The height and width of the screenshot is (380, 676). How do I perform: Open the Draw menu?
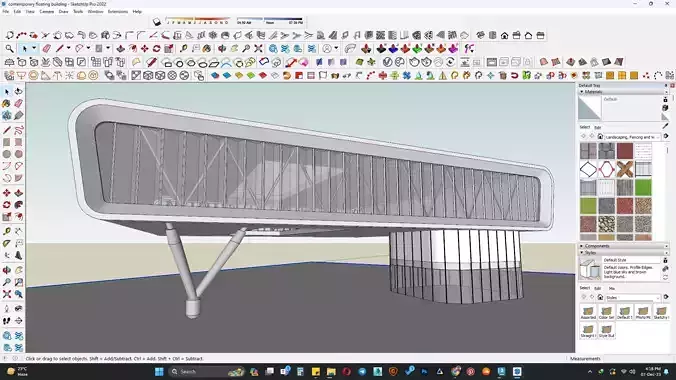click(63, 12)
